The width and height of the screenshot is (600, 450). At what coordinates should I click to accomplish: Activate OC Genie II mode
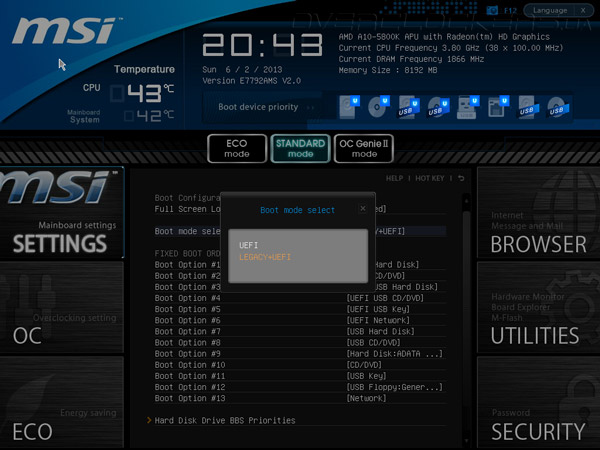coord(364,148)
